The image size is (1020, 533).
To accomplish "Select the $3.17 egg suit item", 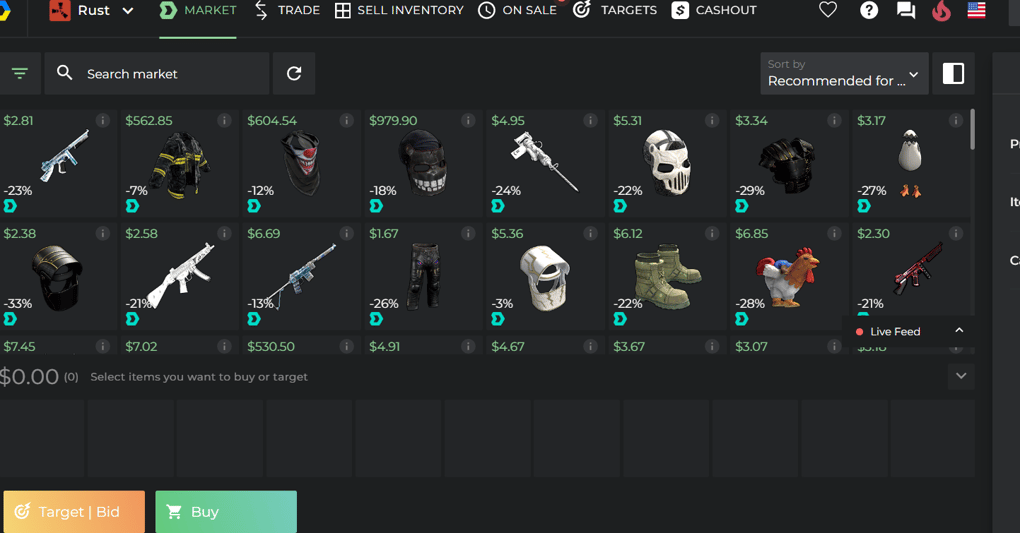I will pos(911,163).
